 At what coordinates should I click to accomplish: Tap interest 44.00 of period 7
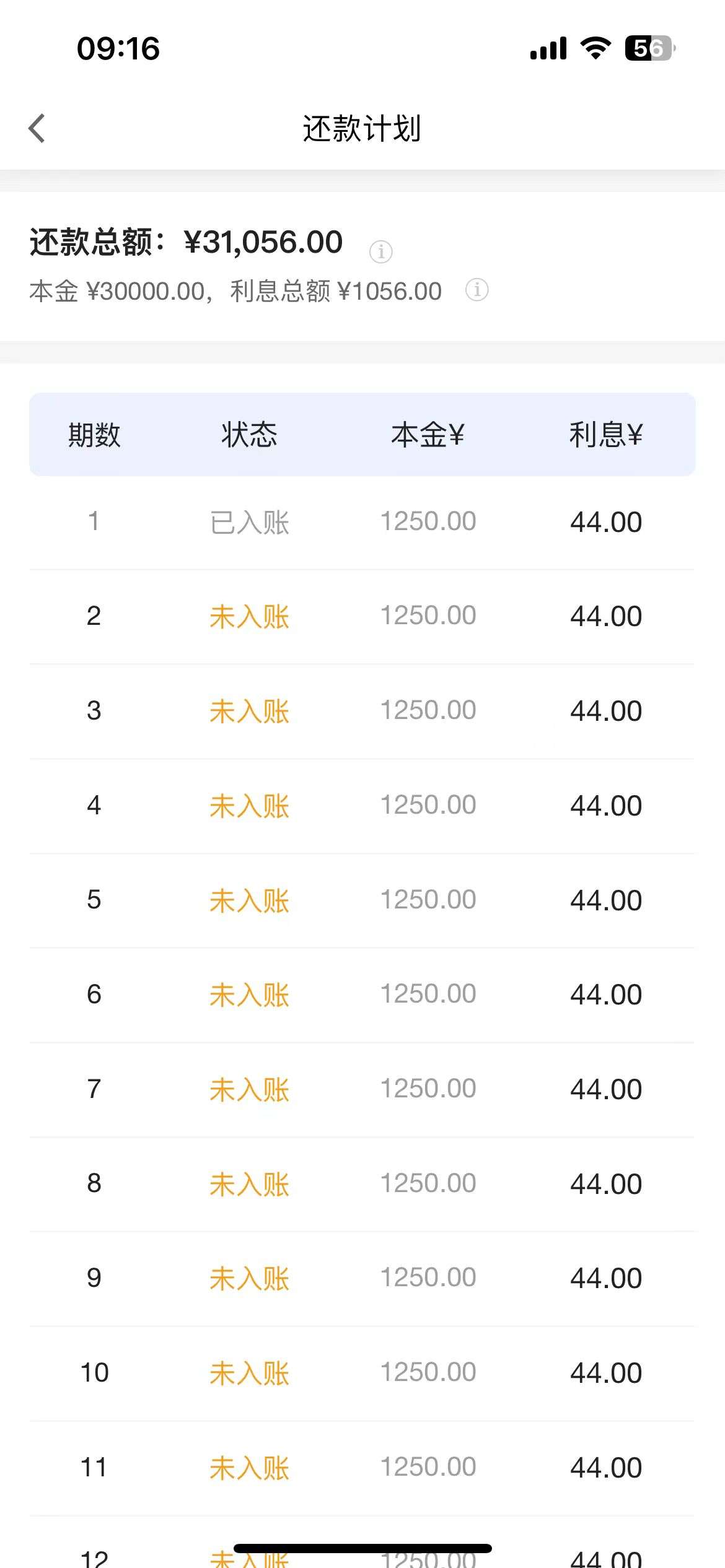coord(606,1089)
